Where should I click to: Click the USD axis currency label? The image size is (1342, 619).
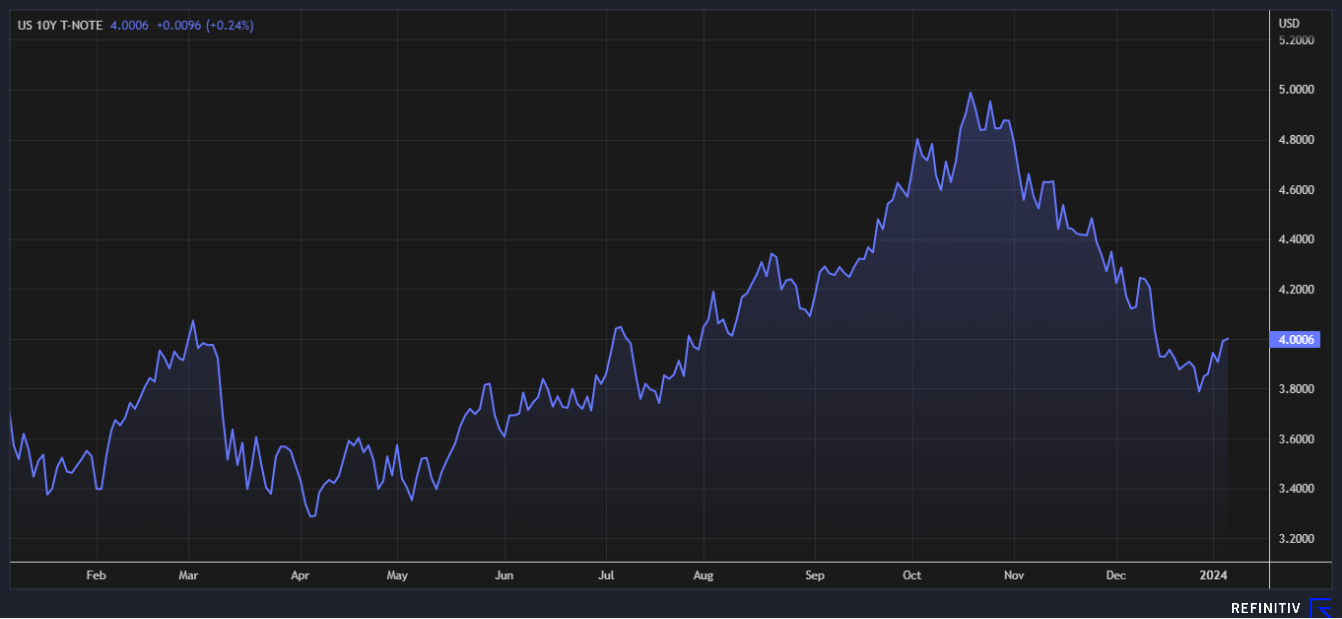point(1289,23)
